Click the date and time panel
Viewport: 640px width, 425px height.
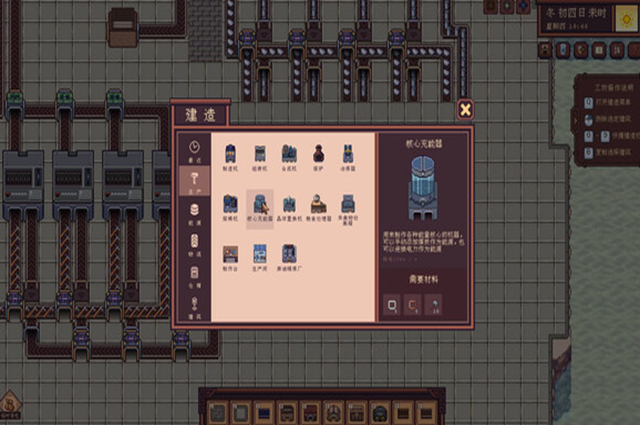click(x=576, y=18)
